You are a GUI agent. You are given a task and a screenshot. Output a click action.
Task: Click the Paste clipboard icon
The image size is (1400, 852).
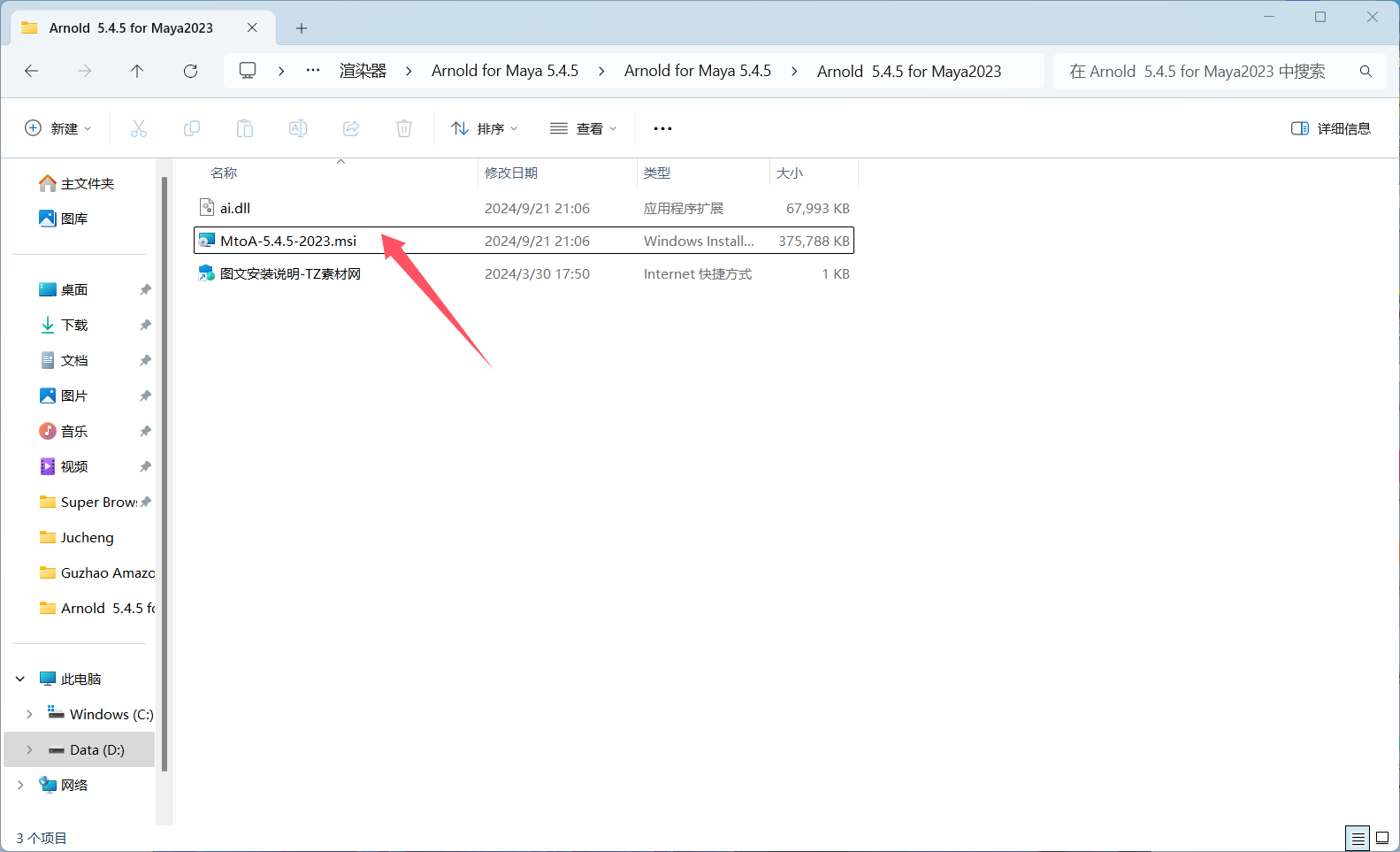tap(245, 128)
